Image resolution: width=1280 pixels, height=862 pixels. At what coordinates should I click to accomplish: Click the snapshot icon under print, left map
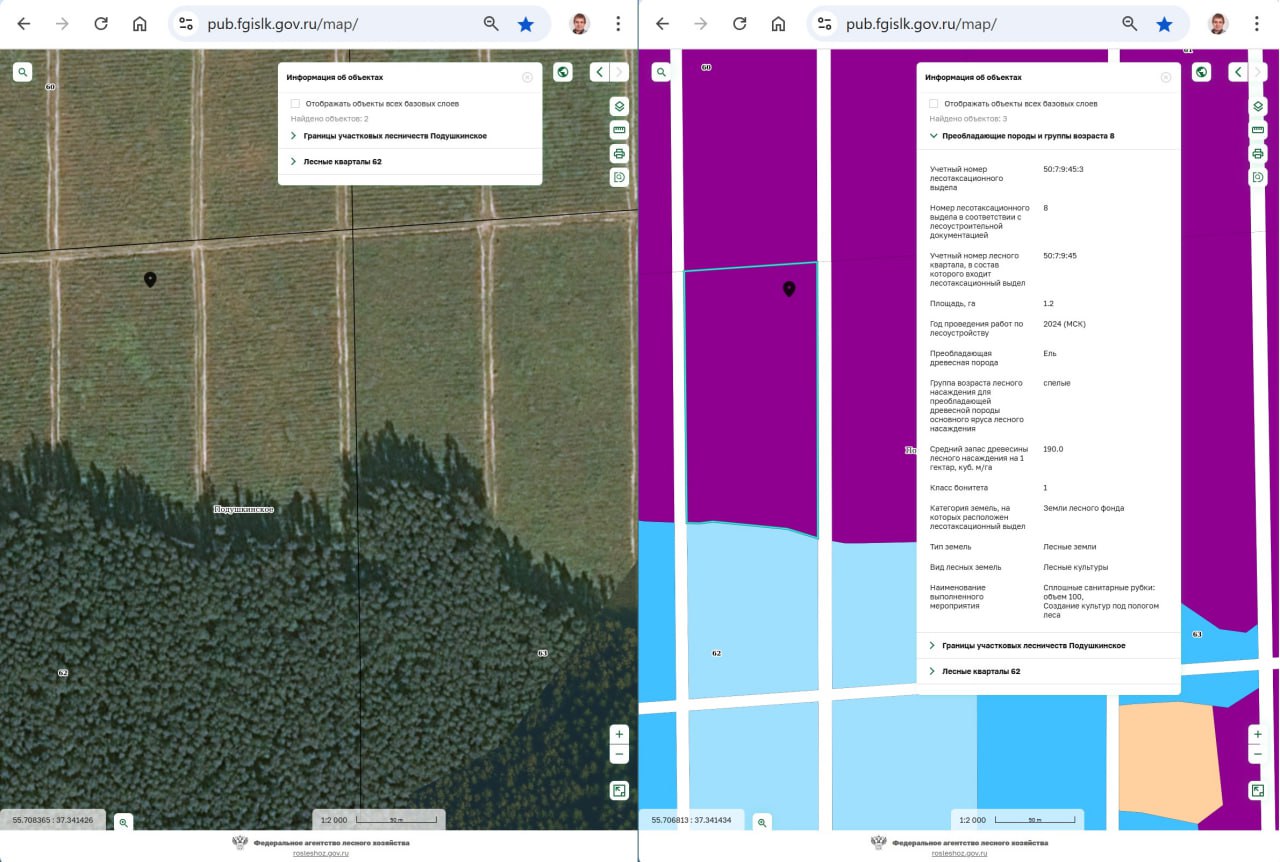(619, 177)
